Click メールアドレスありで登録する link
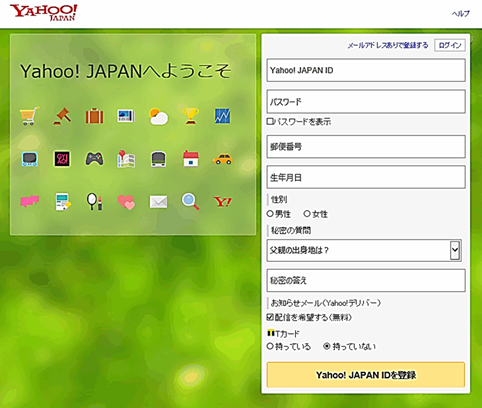 388,45
